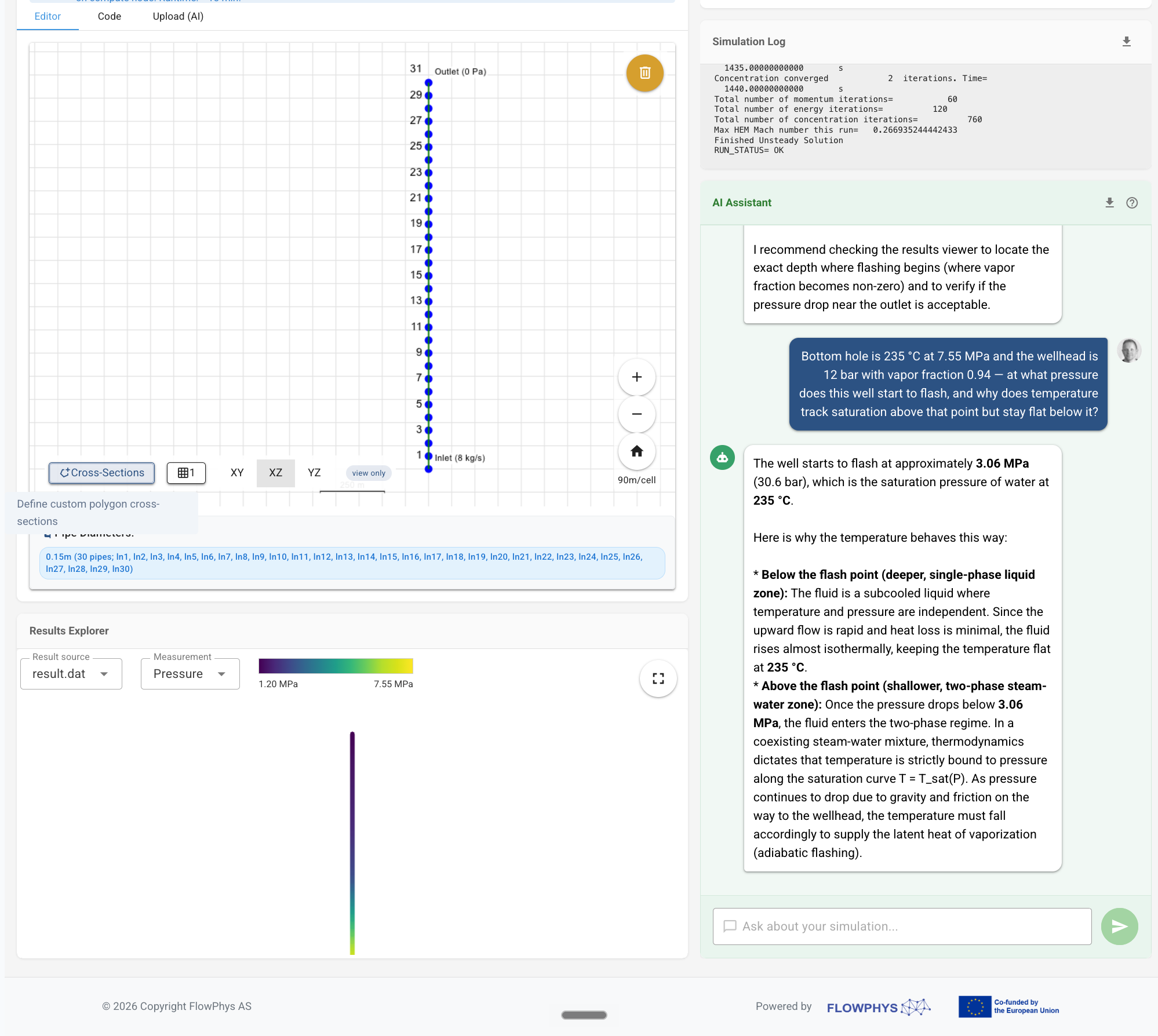The width and height of the screenshot is (1158, 1036).
Task: Click the '1.20 MPa' scale minimum label
Action: click(x=278, y=684)
